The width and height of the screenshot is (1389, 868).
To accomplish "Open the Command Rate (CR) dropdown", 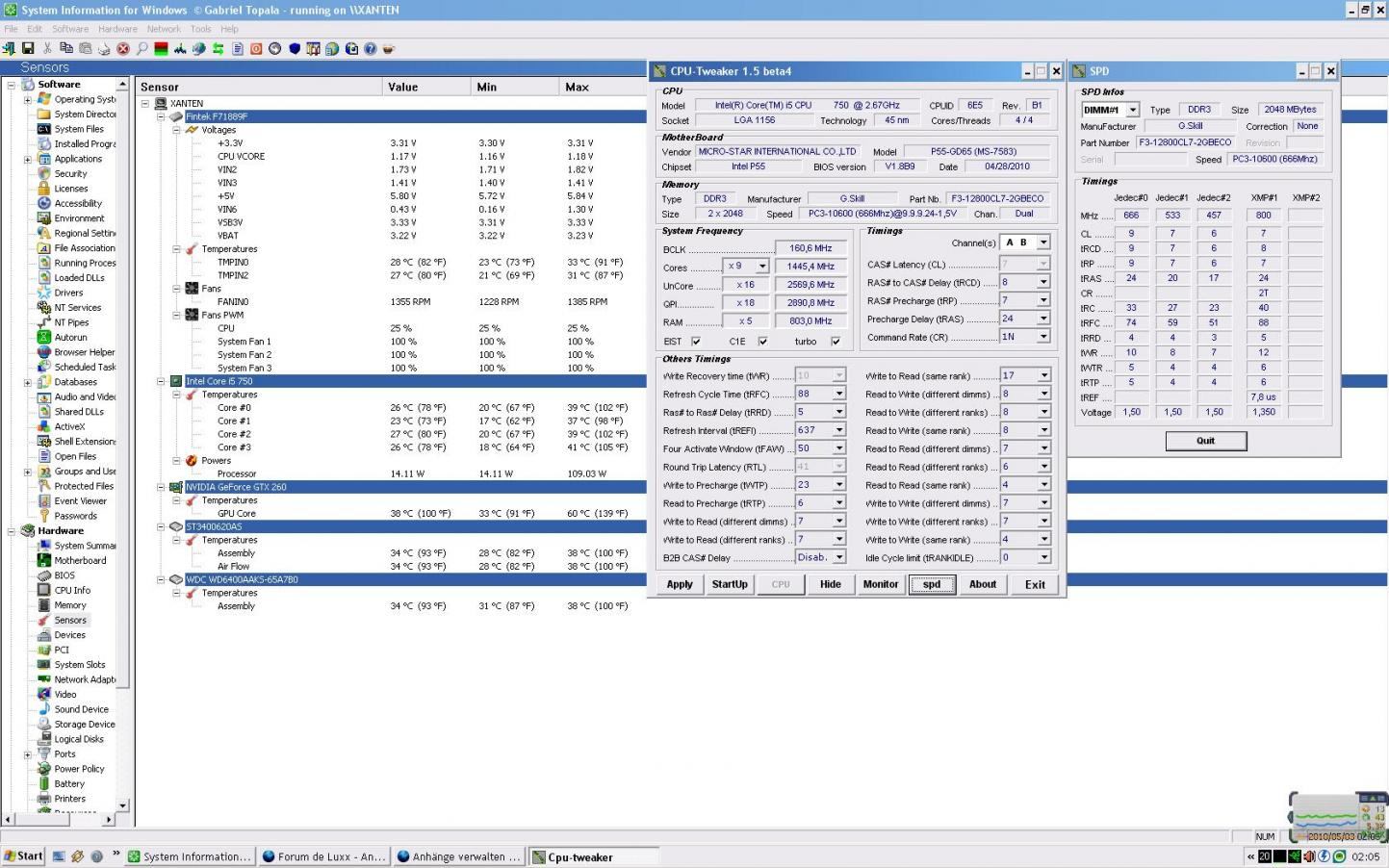I will point(1042,337).
